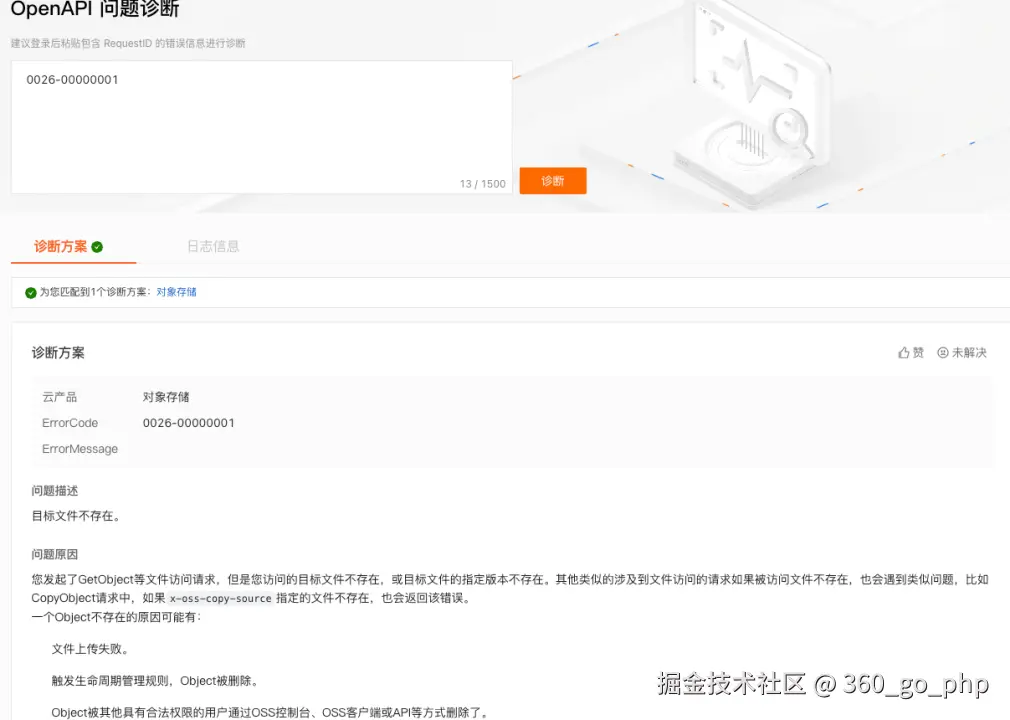Image resolution: width=1010 pixels, height=720 pixels.
Task: Click the 0026-00000001 ErrorCode value
Action: (x=189, y=423)
